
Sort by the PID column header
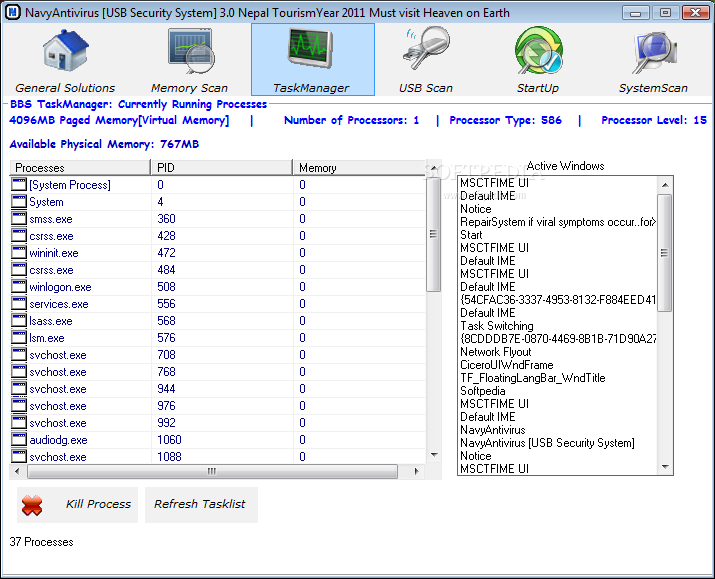(222, 167)
